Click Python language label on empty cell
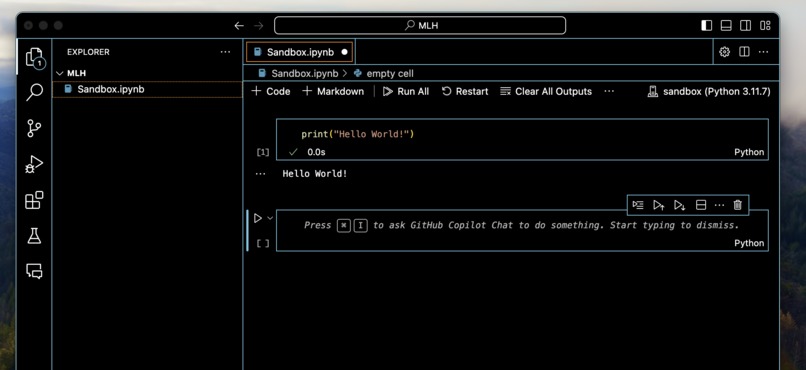 pyautogui.click(x=749, y=243)
